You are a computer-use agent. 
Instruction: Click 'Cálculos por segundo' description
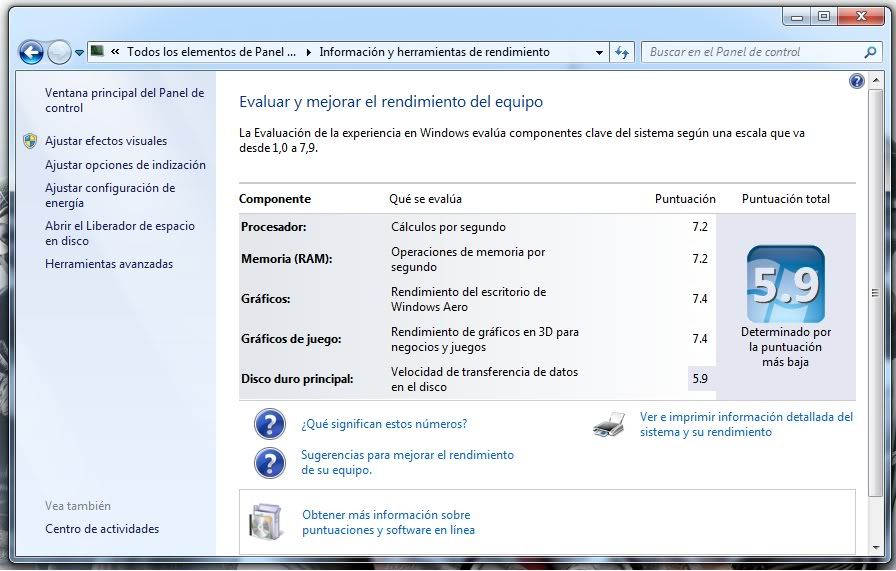pyautogui.click(x=449, y=227)
